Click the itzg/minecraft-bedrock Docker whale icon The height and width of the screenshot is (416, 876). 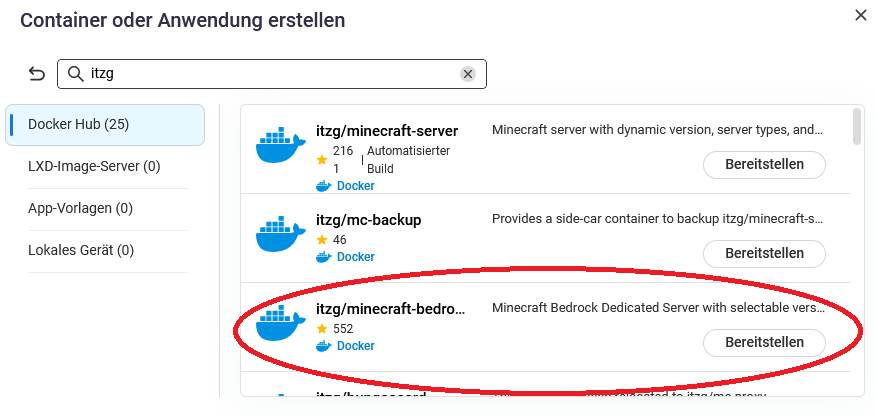tap(280, 322)
